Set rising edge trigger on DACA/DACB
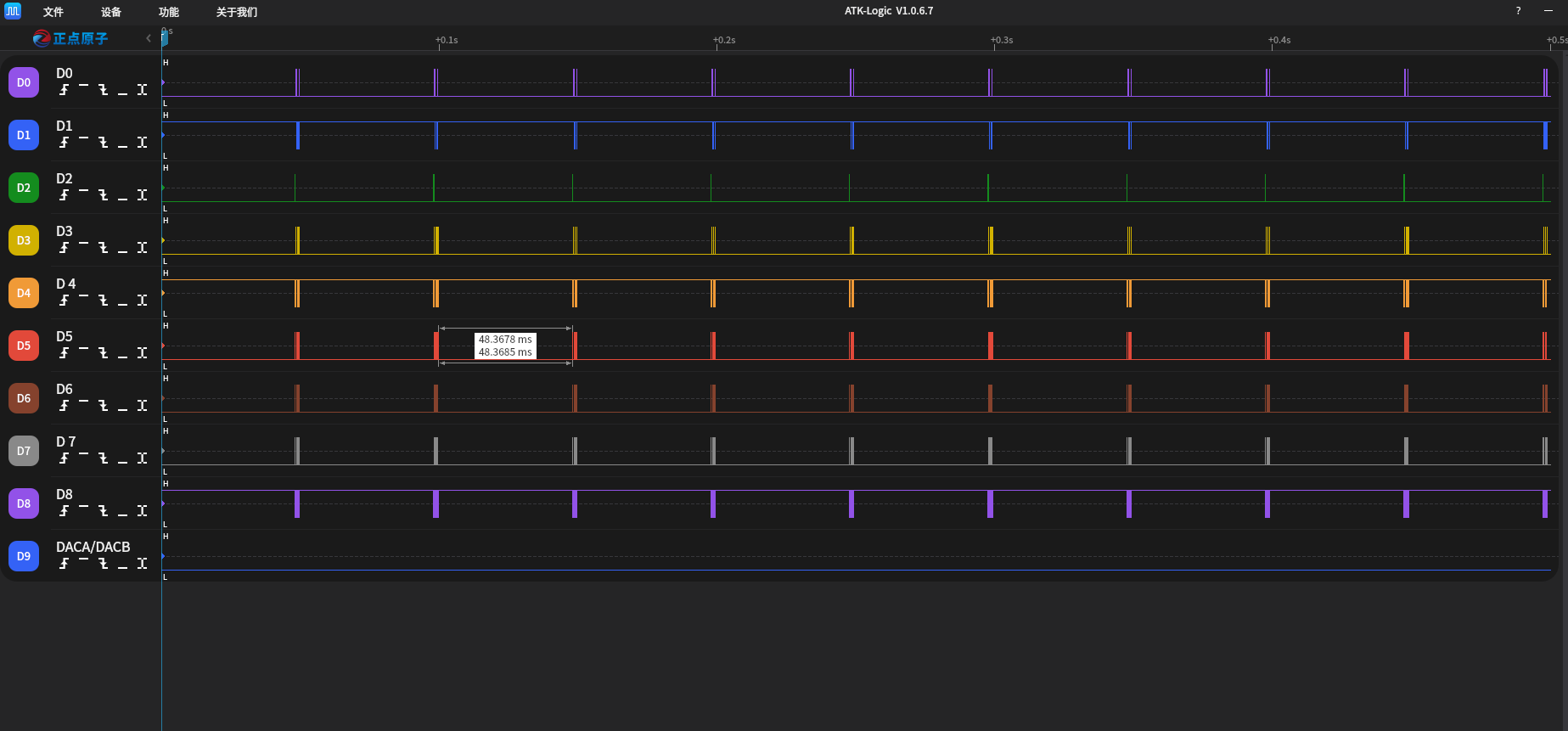 coord(64,564)
